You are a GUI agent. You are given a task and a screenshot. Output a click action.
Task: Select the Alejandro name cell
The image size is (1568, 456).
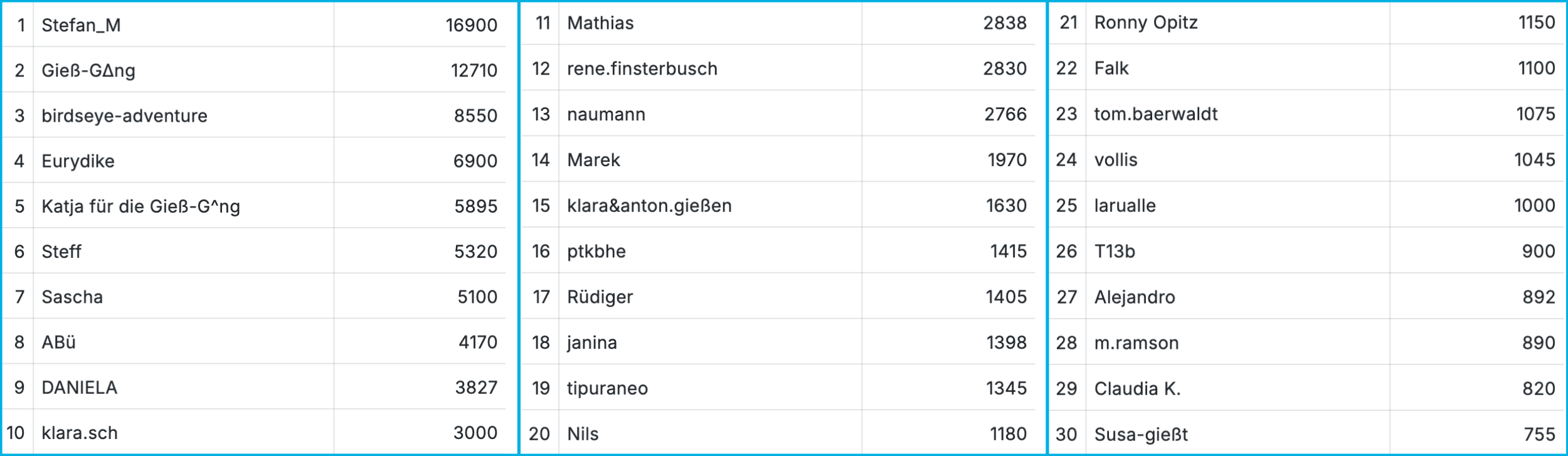(x=1135, y=297)
